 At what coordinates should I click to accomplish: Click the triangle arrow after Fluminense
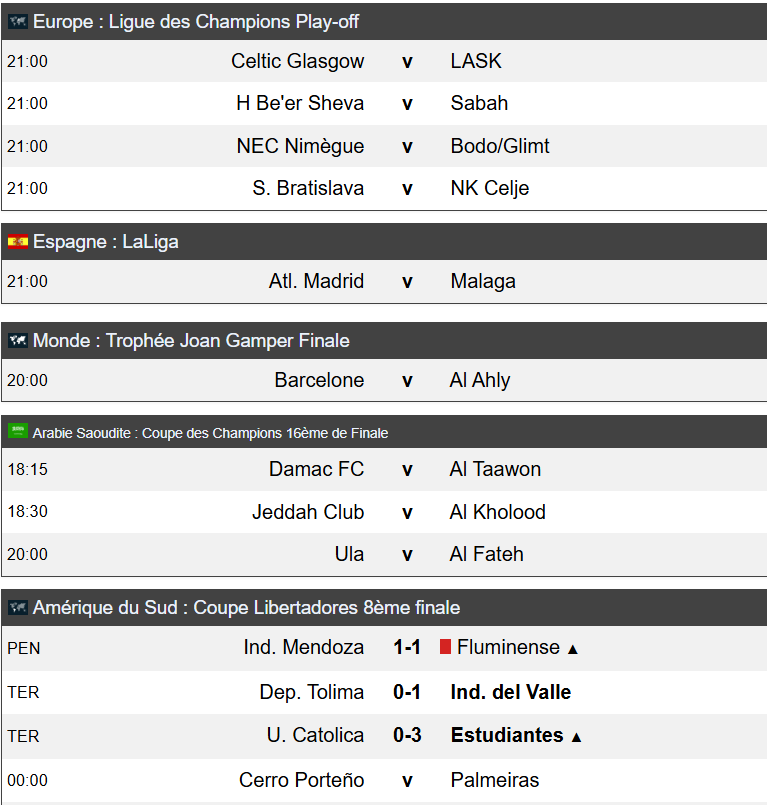pos(572,649)
